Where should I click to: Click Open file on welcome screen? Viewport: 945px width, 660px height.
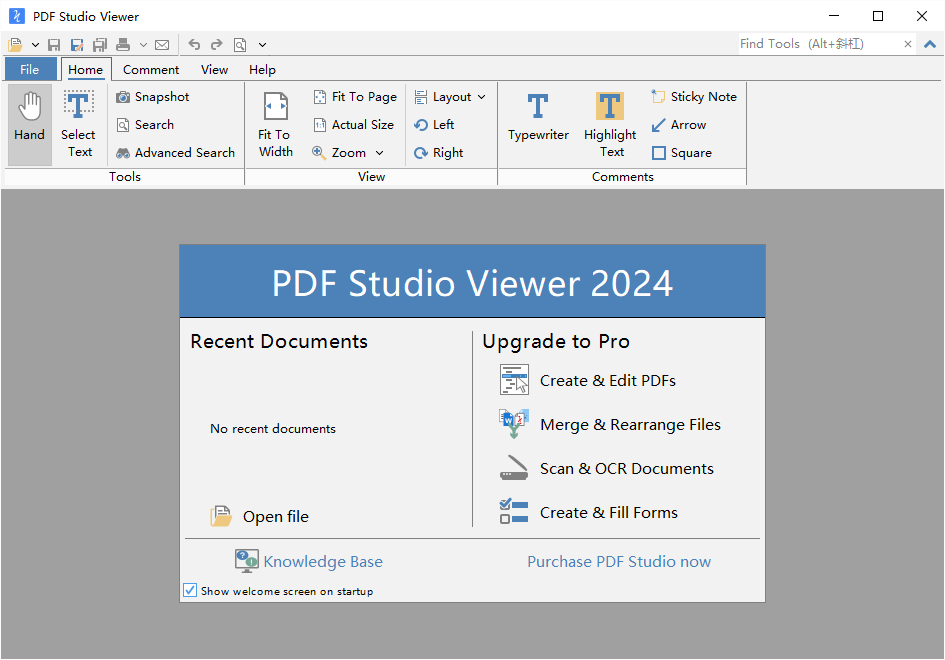pyautogui.click(x=260, y=517)
